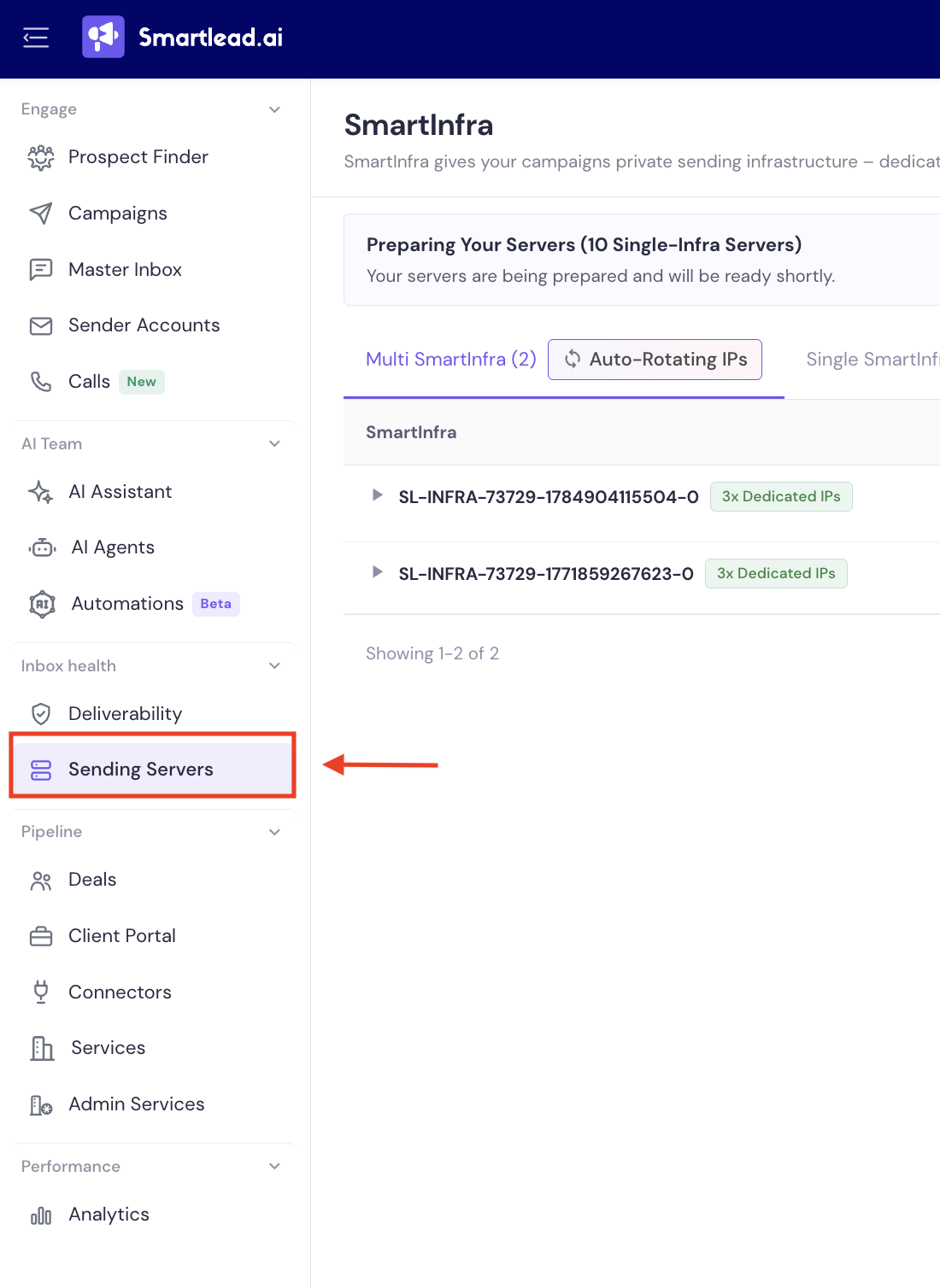Open the Smartlead.ai megaphone logo
940x1288 pixels.
coord(103,37)
